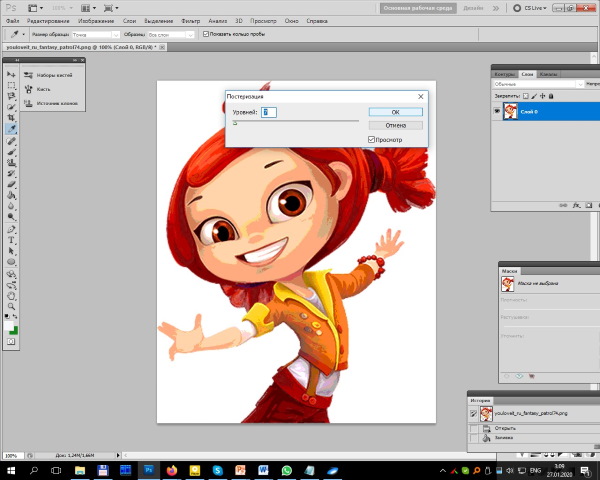
Task: Toggle lock image pixels brush icon
Action: 534,96
